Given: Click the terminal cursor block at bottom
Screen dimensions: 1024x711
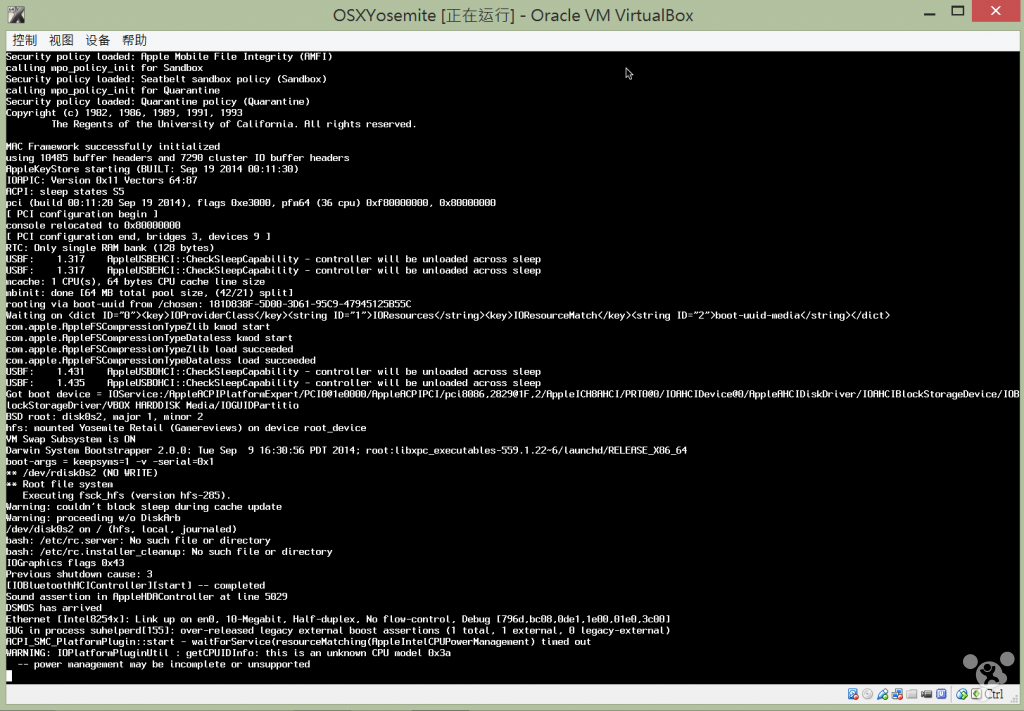Looking at the screenshot, I should [9, 676].
